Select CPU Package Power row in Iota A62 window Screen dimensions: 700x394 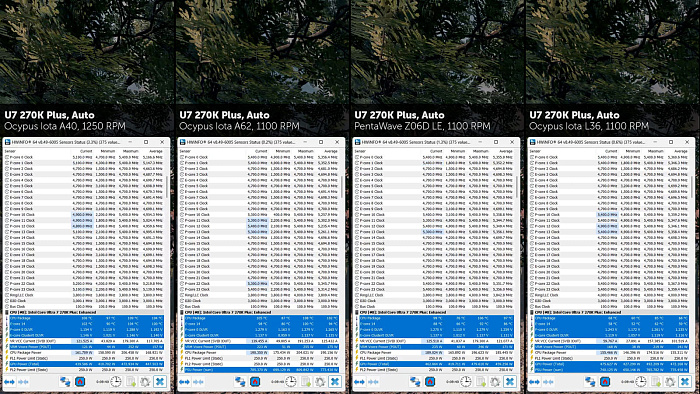[259, 353]
